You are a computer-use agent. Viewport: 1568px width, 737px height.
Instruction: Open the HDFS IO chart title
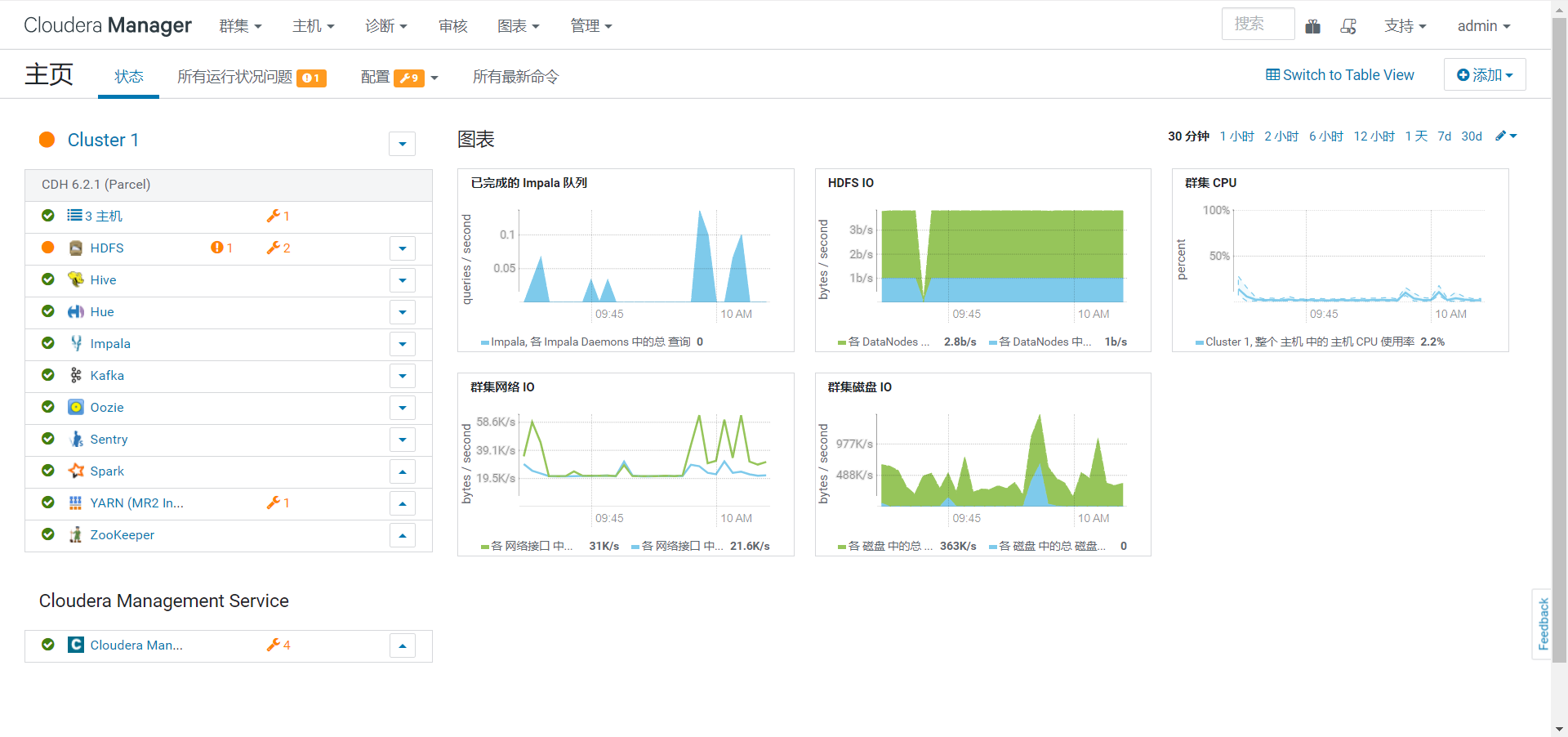click(x=851, y=183)
